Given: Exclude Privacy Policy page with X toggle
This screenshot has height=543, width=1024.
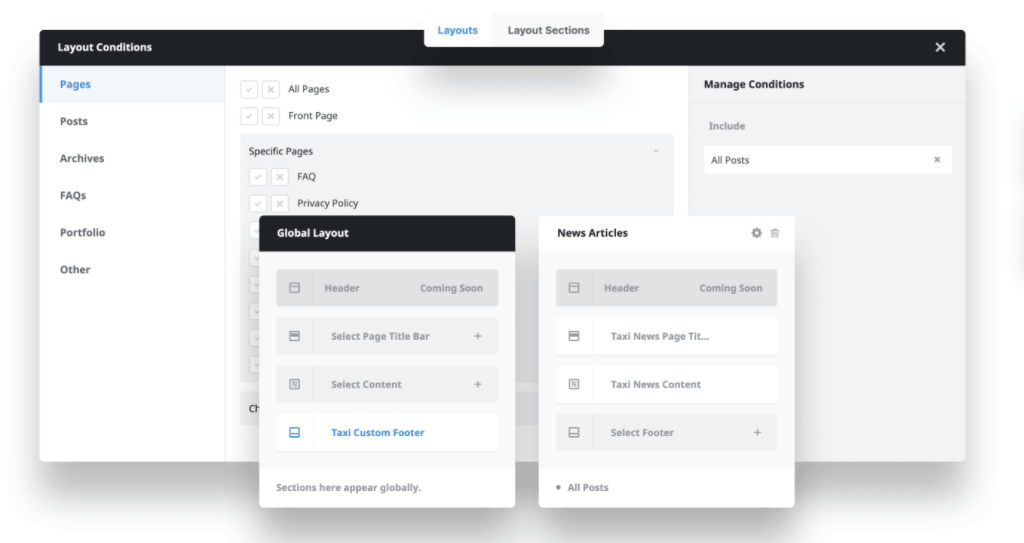Looking at the screenshot, I should click(x=280, y=204).
